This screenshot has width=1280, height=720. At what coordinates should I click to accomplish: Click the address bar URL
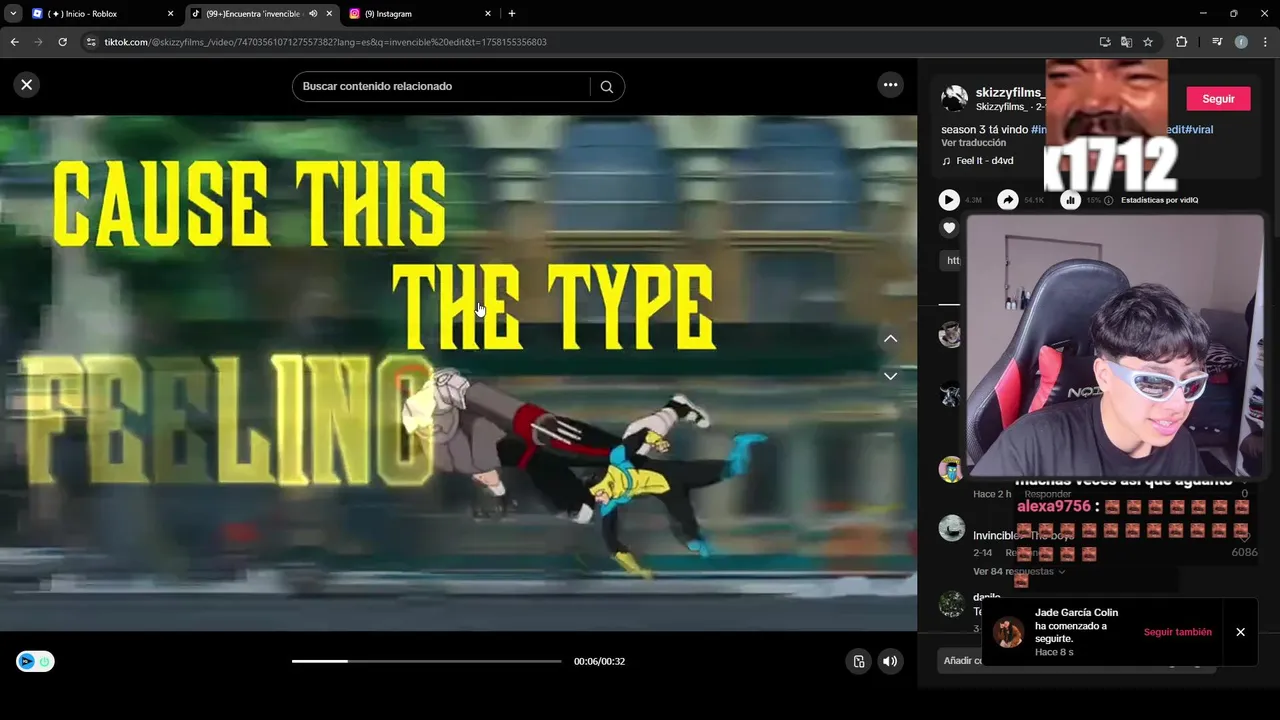(x=325, y=42)
